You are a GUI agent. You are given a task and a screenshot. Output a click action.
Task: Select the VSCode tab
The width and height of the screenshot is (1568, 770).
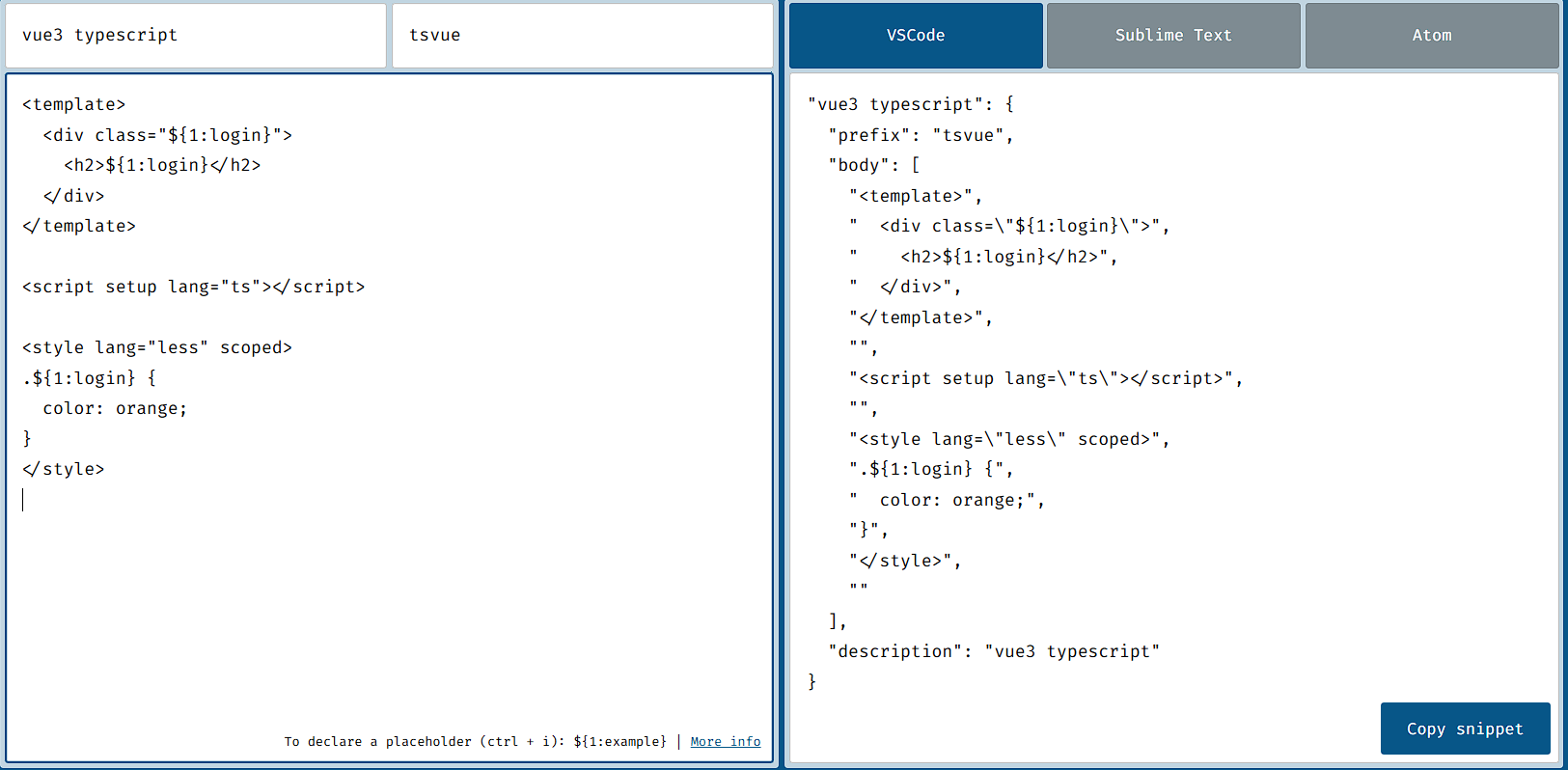click(916, 36)
